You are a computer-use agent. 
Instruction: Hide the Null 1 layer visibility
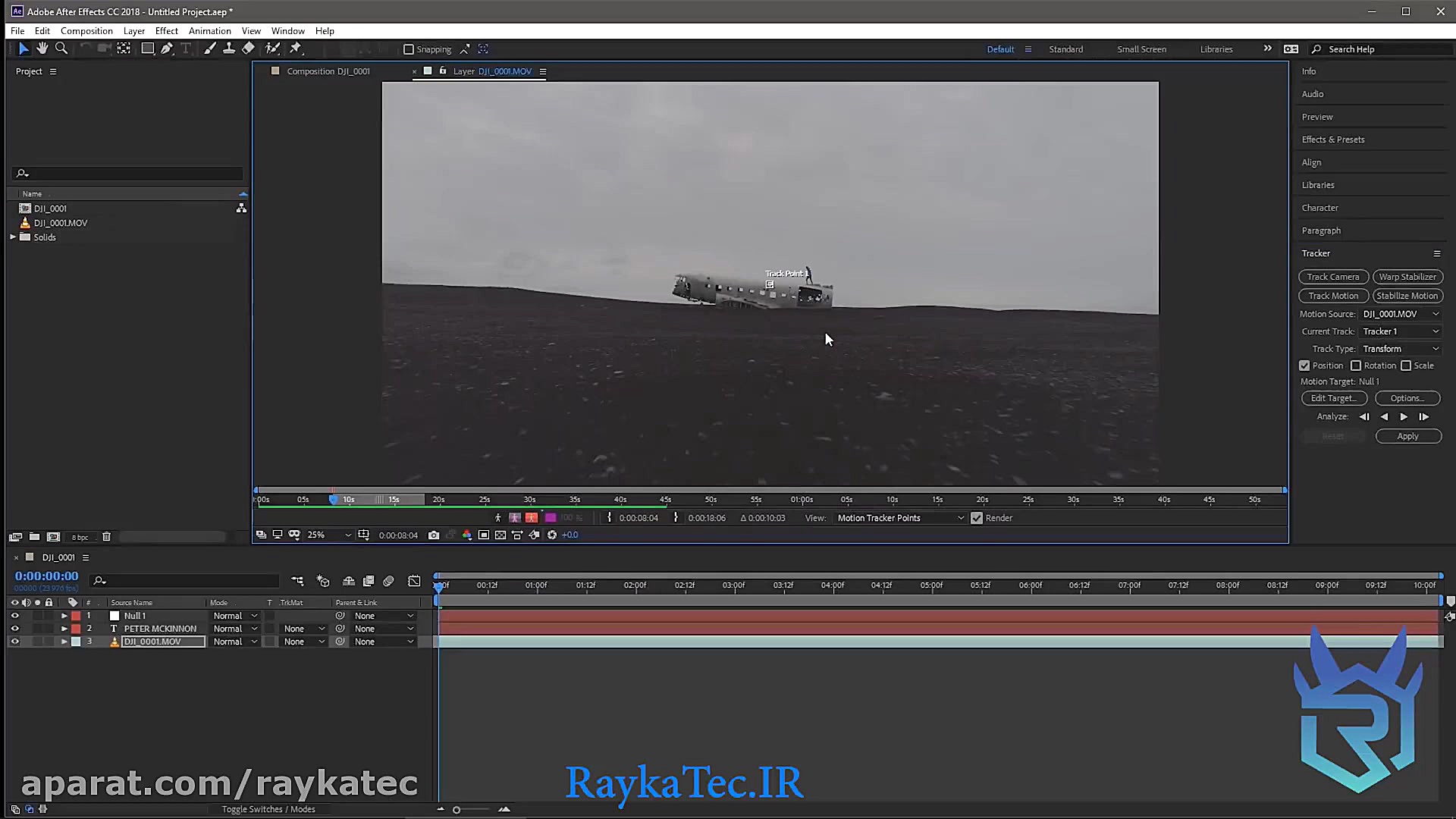coord(14,616)
